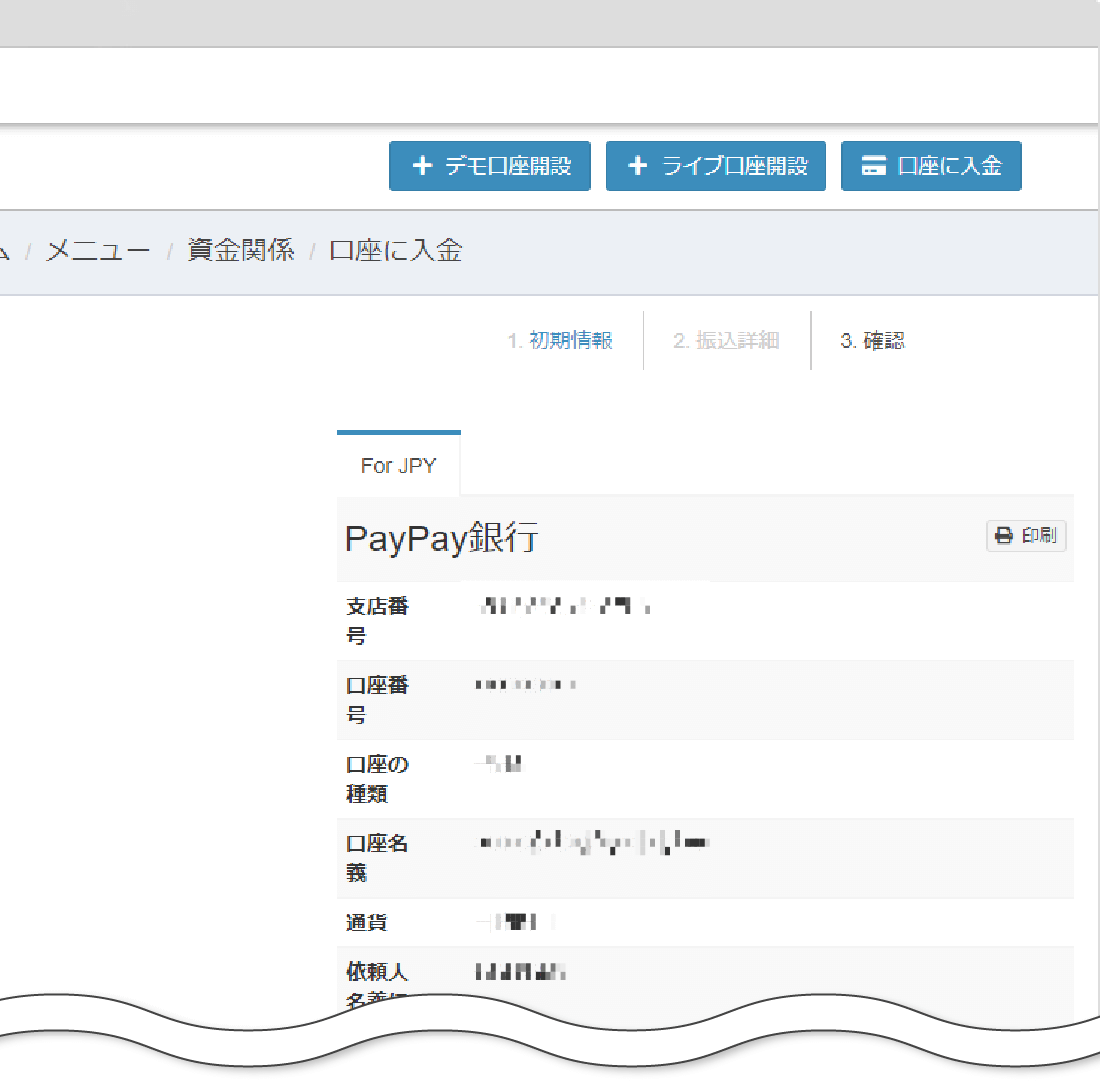Click the printer icon beside 印刷
Screen dimensions: 1100x1090
coord(1004,536)
